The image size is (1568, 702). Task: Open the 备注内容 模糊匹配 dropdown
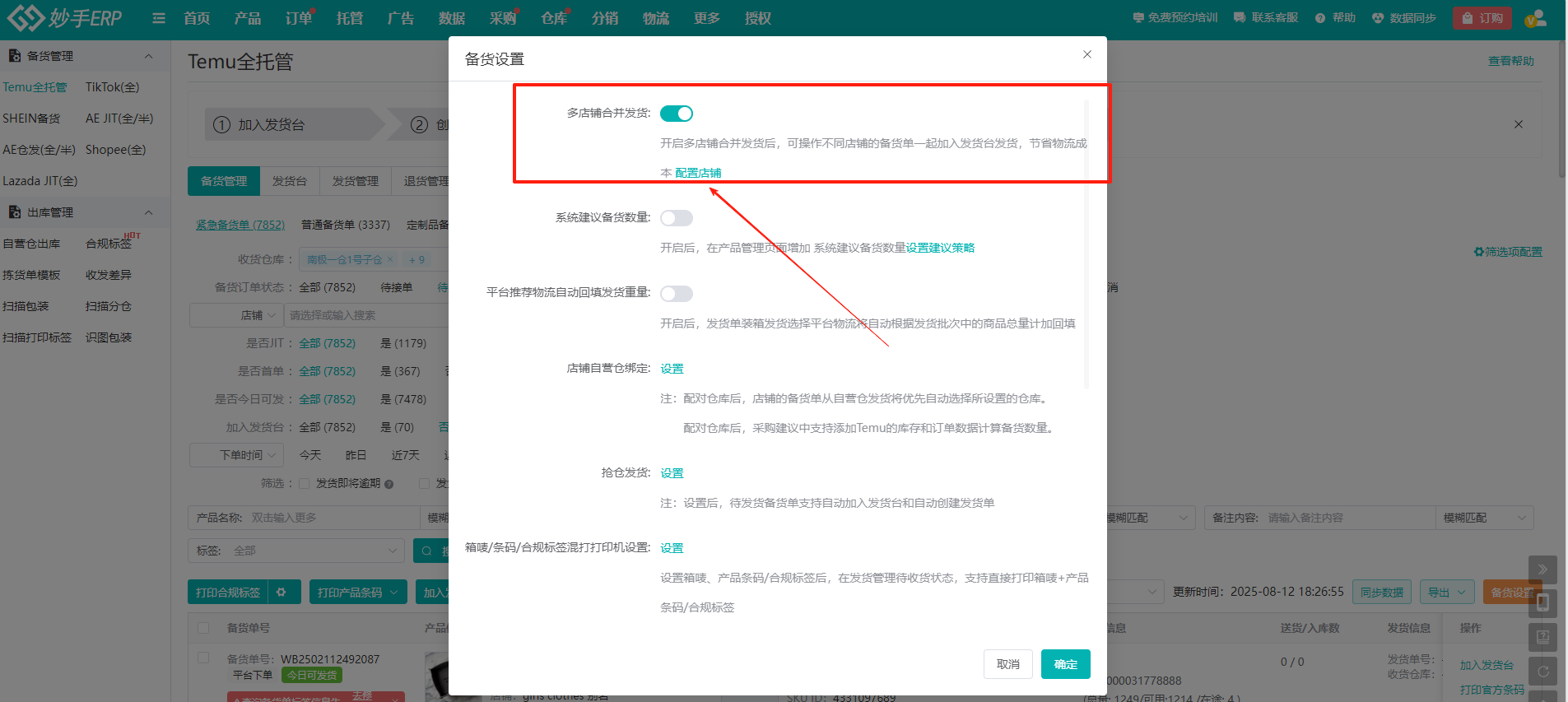click(1484, 518)
